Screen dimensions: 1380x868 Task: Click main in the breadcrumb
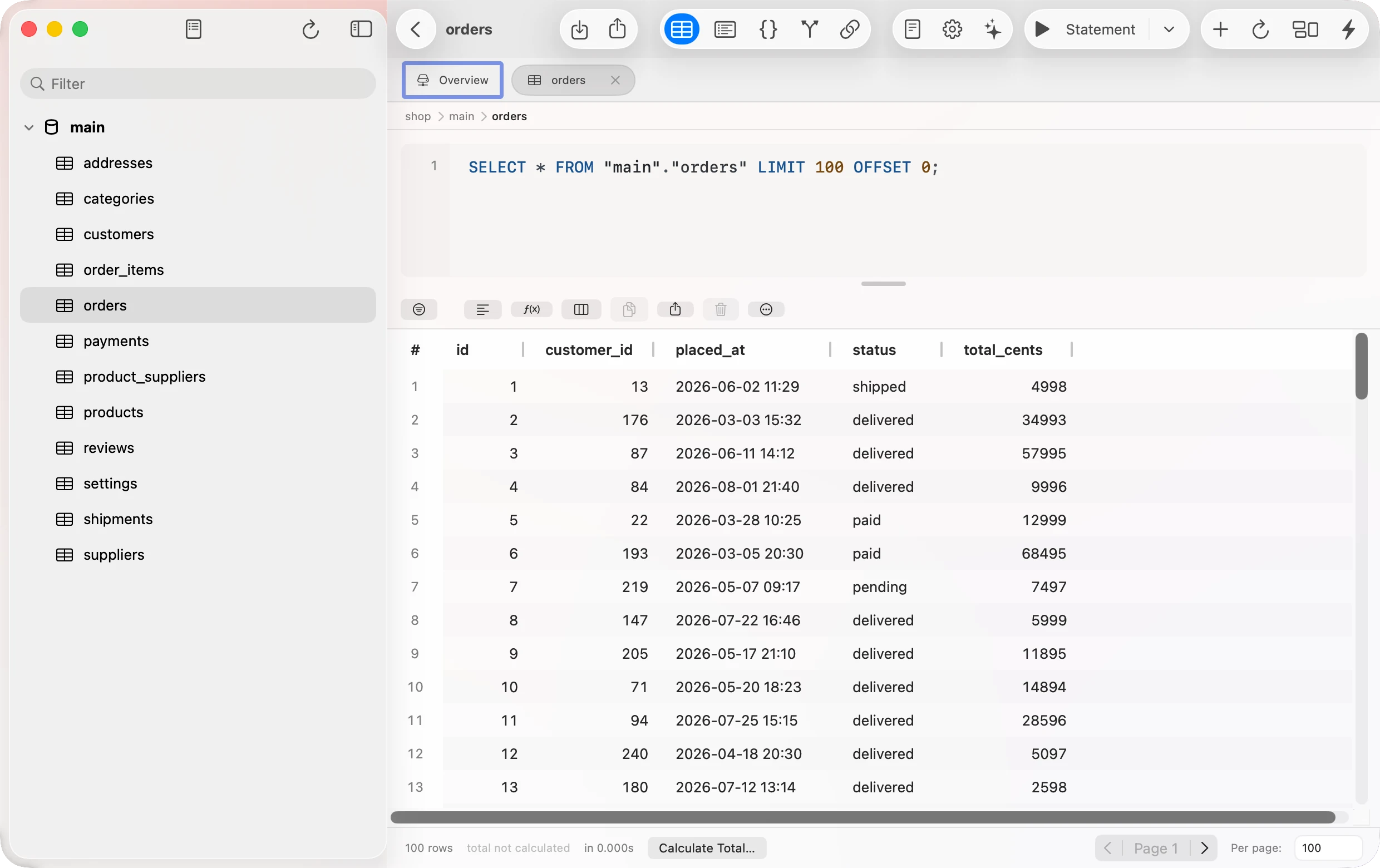tap(461, 116)
